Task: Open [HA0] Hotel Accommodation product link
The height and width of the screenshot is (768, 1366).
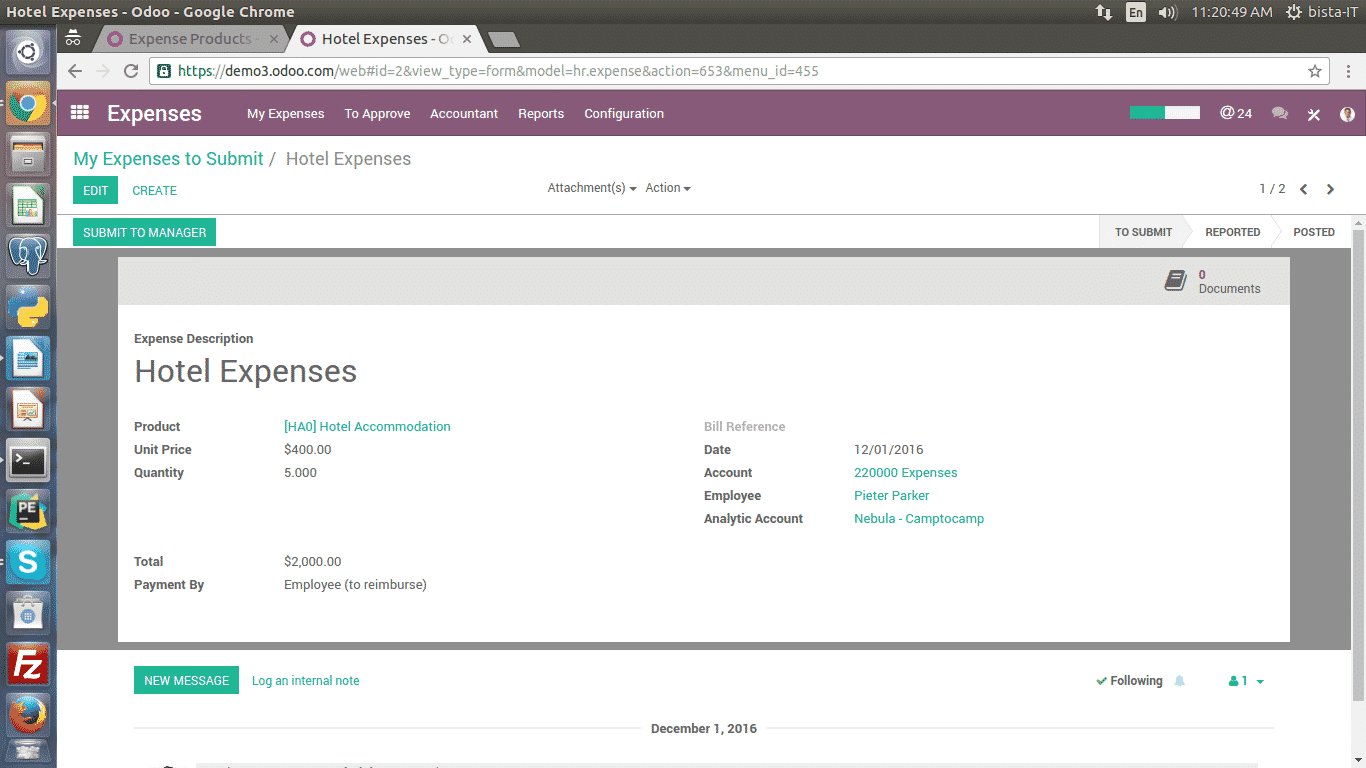Action: [x=367, y=427]
